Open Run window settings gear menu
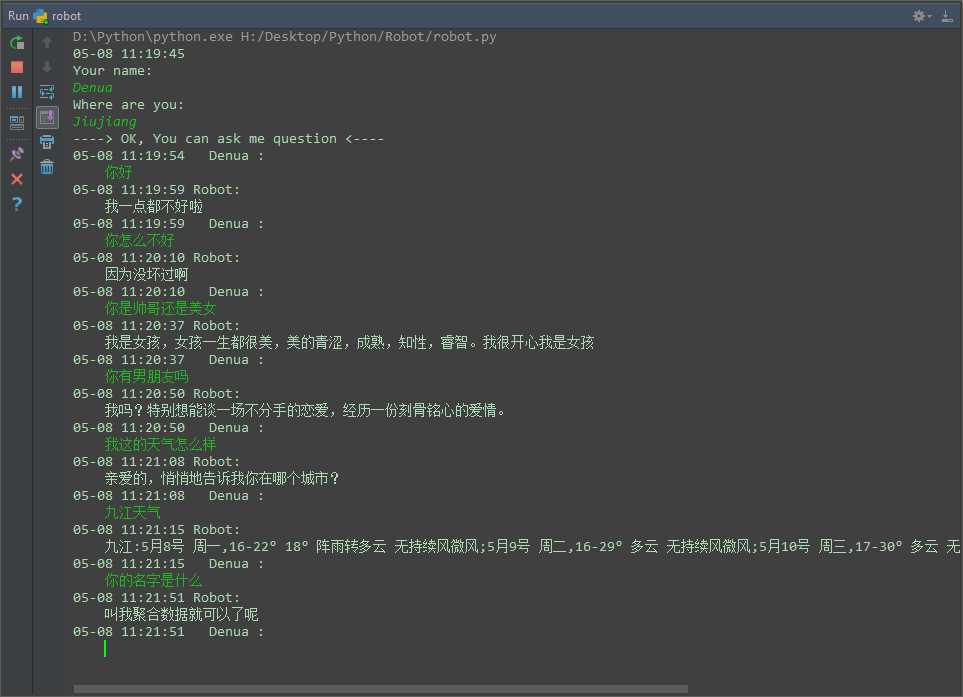The width and height of the screenshot is (963, 697). 921,16
